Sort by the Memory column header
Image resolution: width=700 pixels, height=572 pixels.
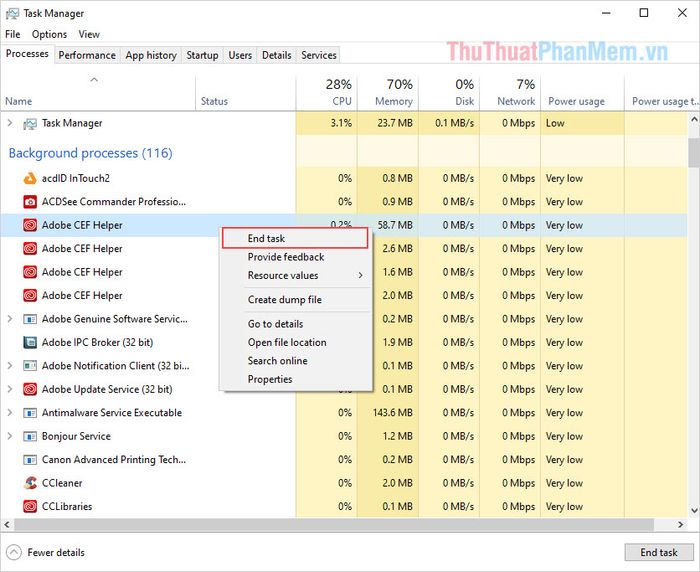pos(388,93)
